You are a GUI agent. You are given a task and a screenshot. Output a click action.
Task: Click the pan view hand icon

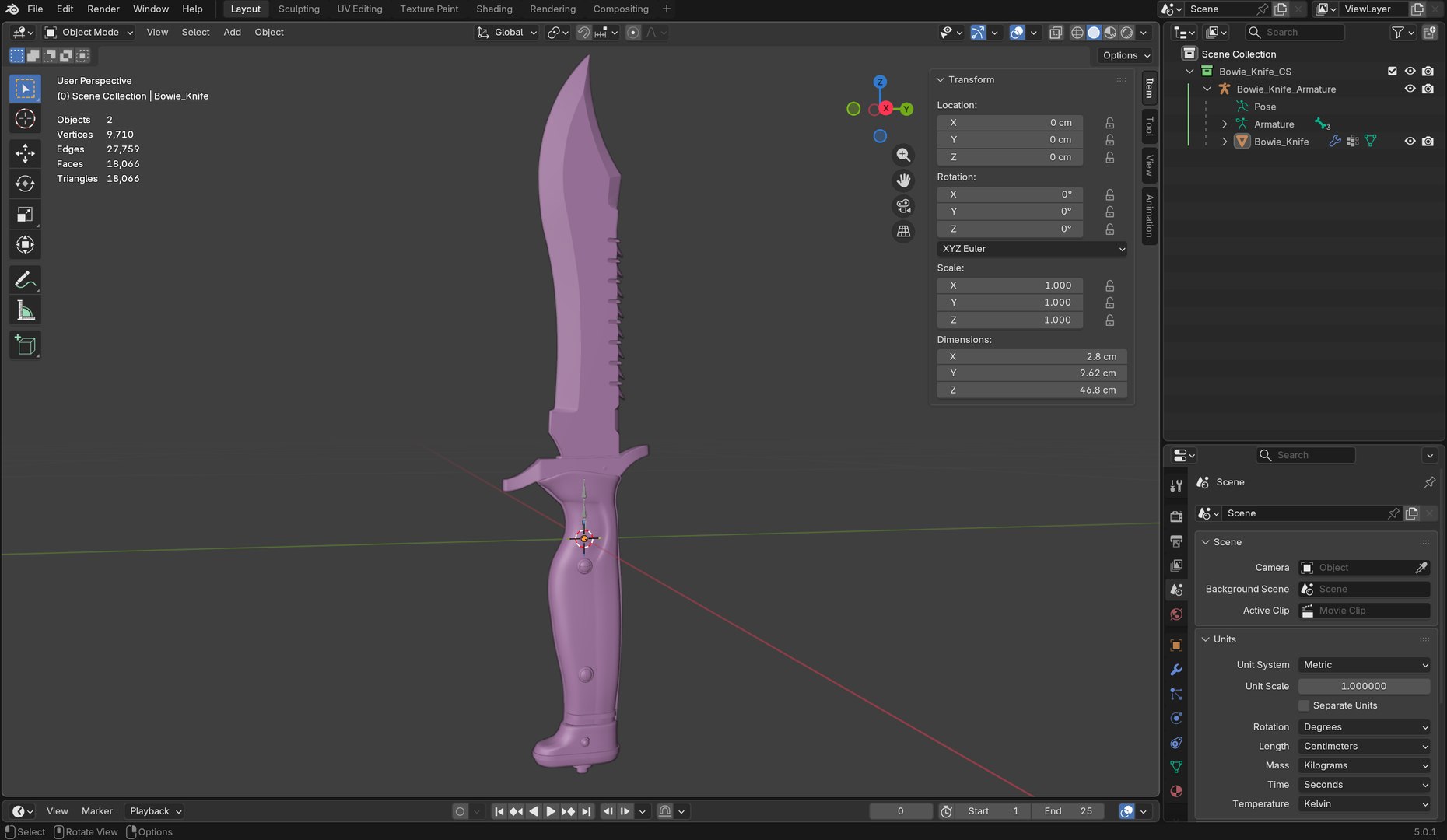pyautogui.click(x=903, y=180)
